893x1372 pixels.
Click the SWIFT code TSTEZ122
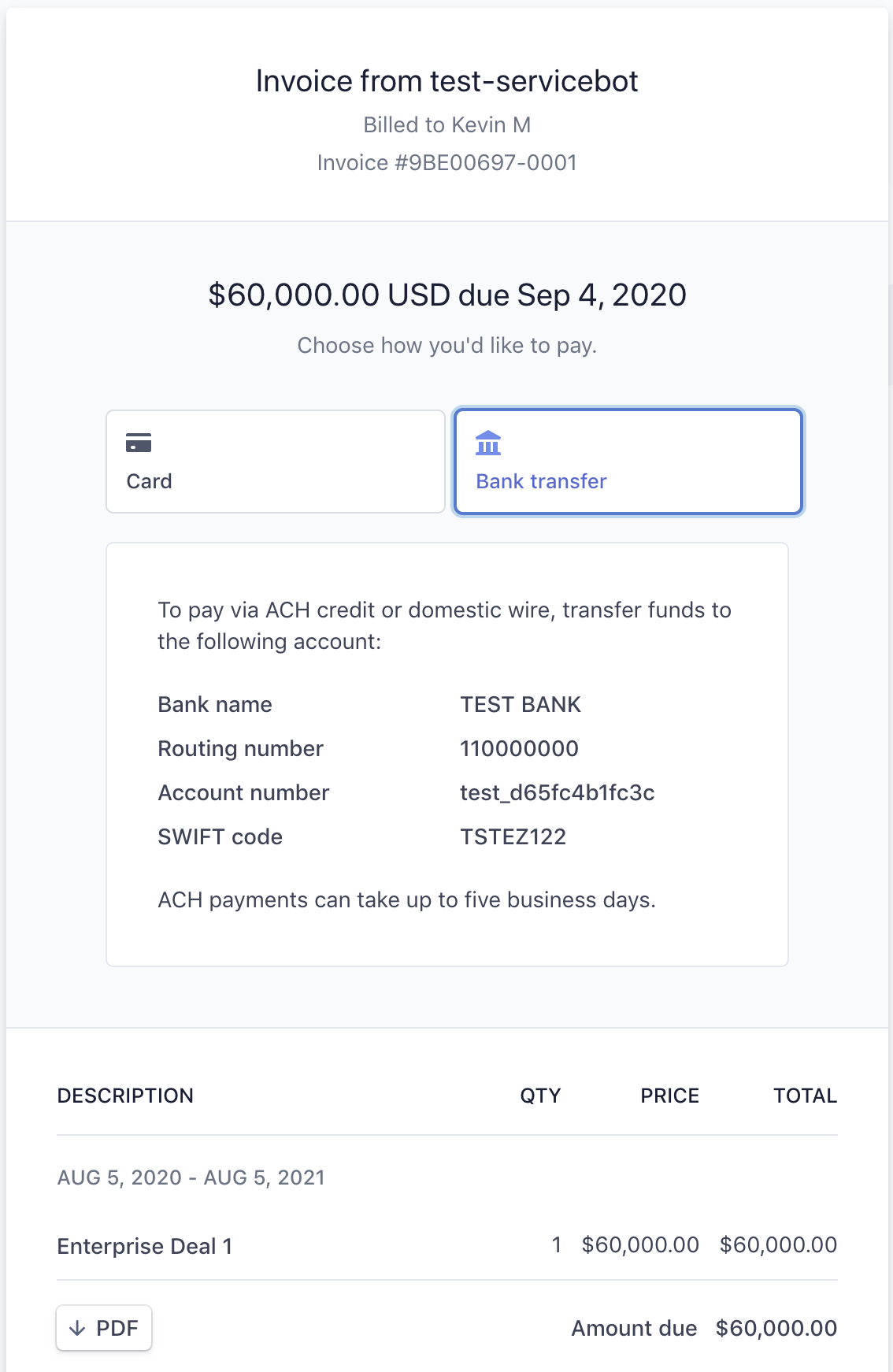[x=513, y=836]
